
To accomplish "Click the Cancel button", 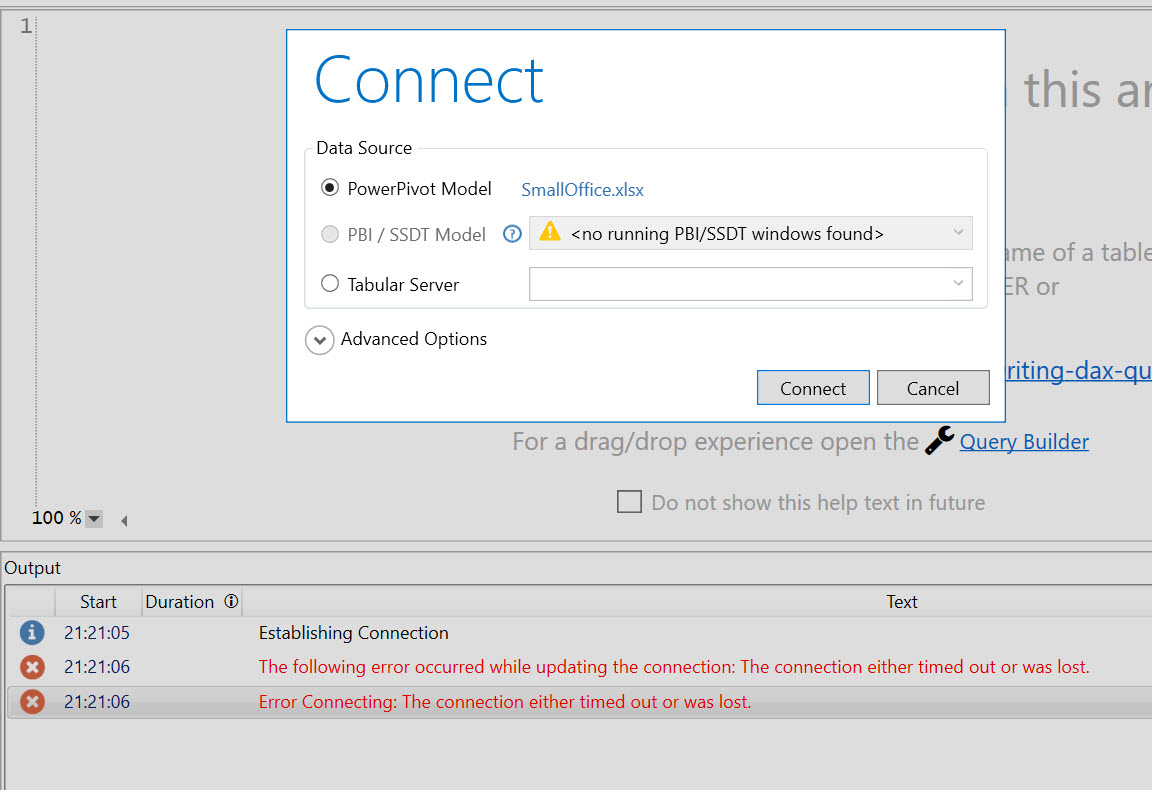I will point(932,387).
